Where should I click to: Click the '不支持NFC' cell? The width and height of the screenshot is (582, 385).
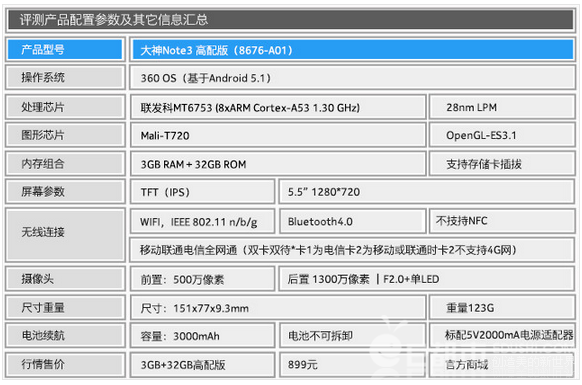502,221
